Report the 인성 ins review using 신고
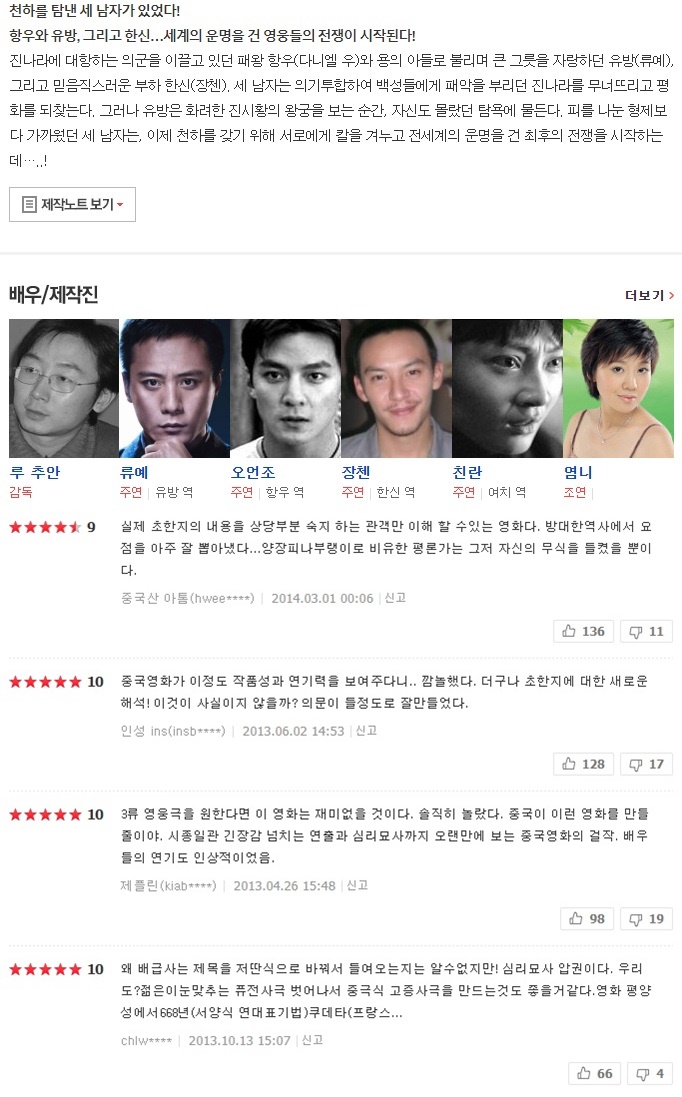Image resolution: width=682 pixels, height=1097 pixels. point(367,730)
